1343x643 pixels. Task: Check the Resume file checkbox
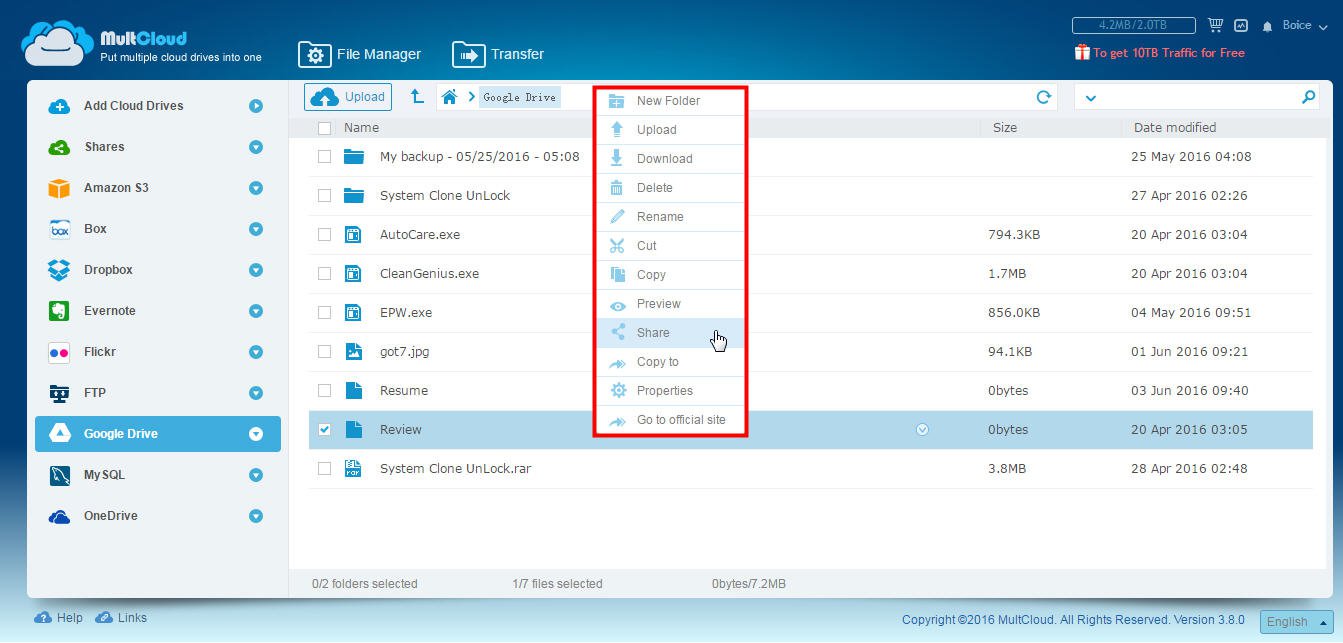tap(324, 390)
